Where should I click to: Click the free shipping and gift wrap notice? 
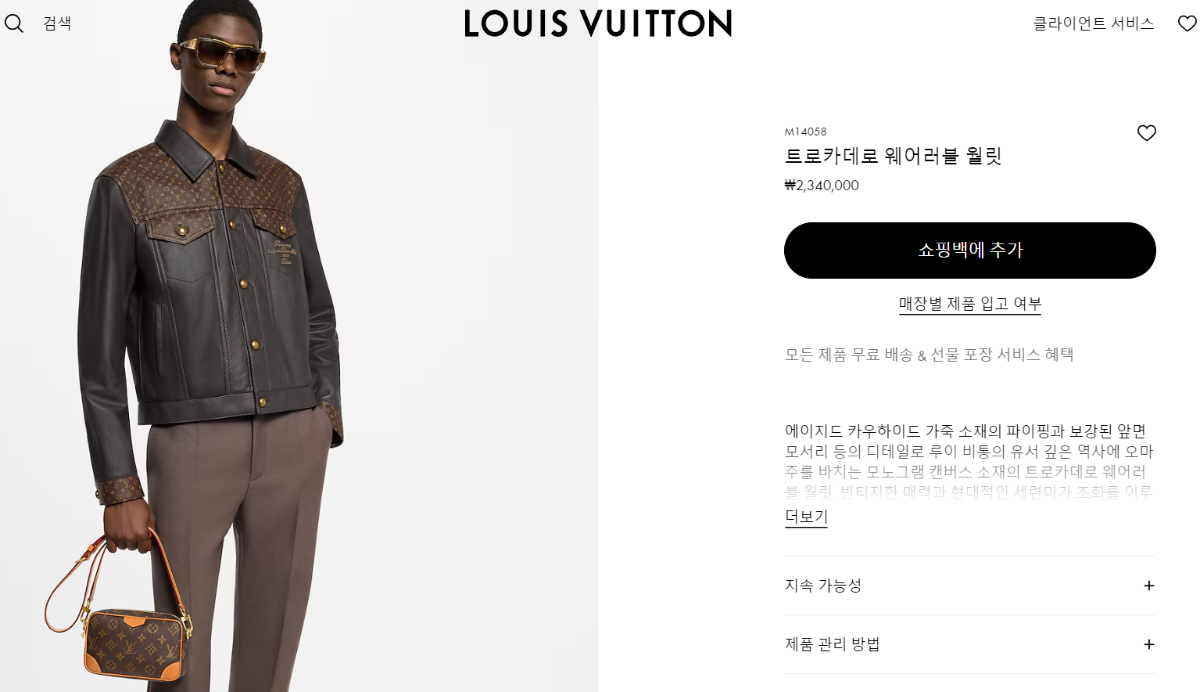pos(930,354)
